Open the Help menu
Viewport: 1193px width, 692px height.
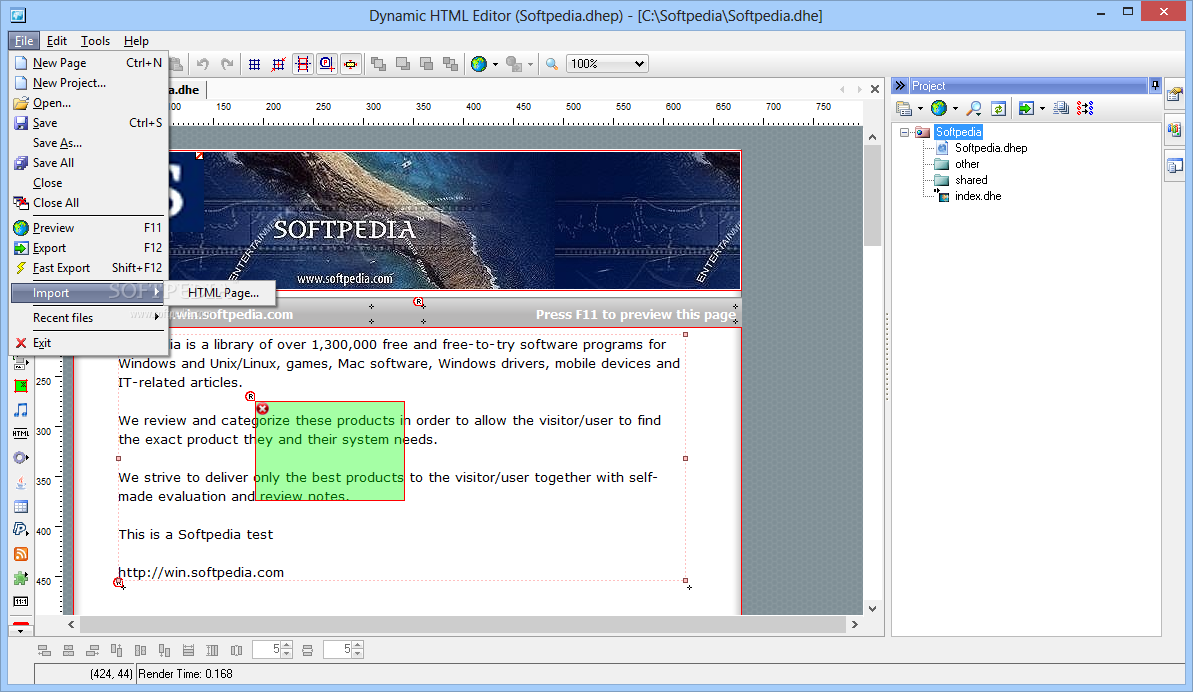(x=136, y=41)
